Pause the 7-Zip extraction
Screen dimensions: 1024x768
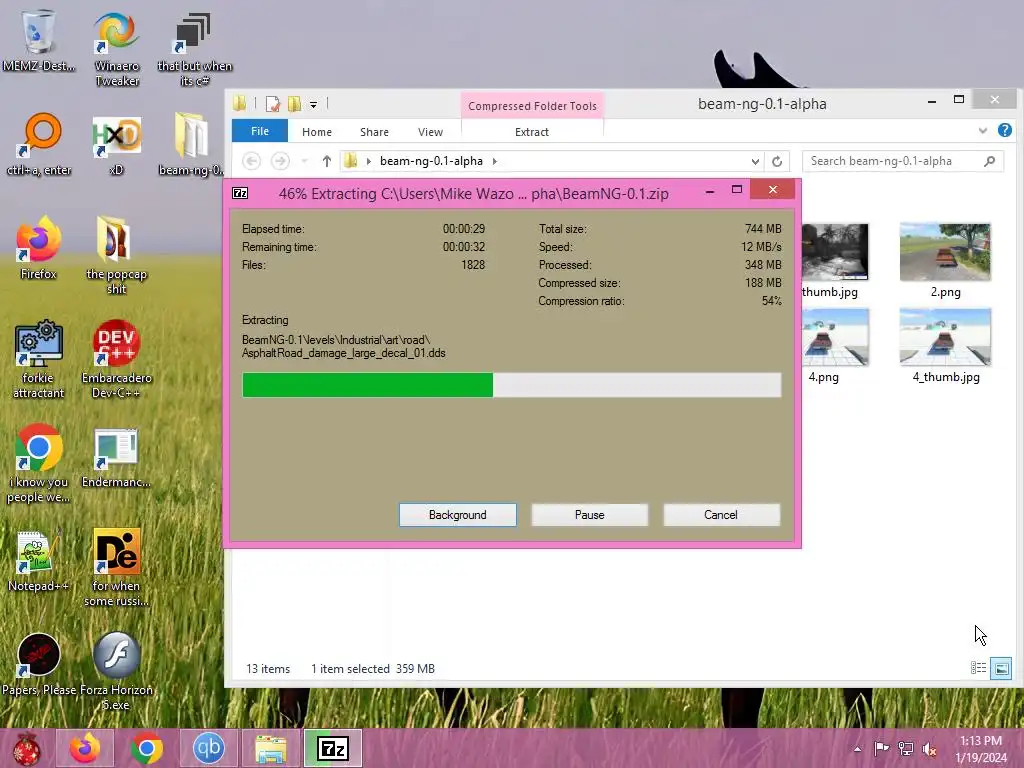click(589, 515)
